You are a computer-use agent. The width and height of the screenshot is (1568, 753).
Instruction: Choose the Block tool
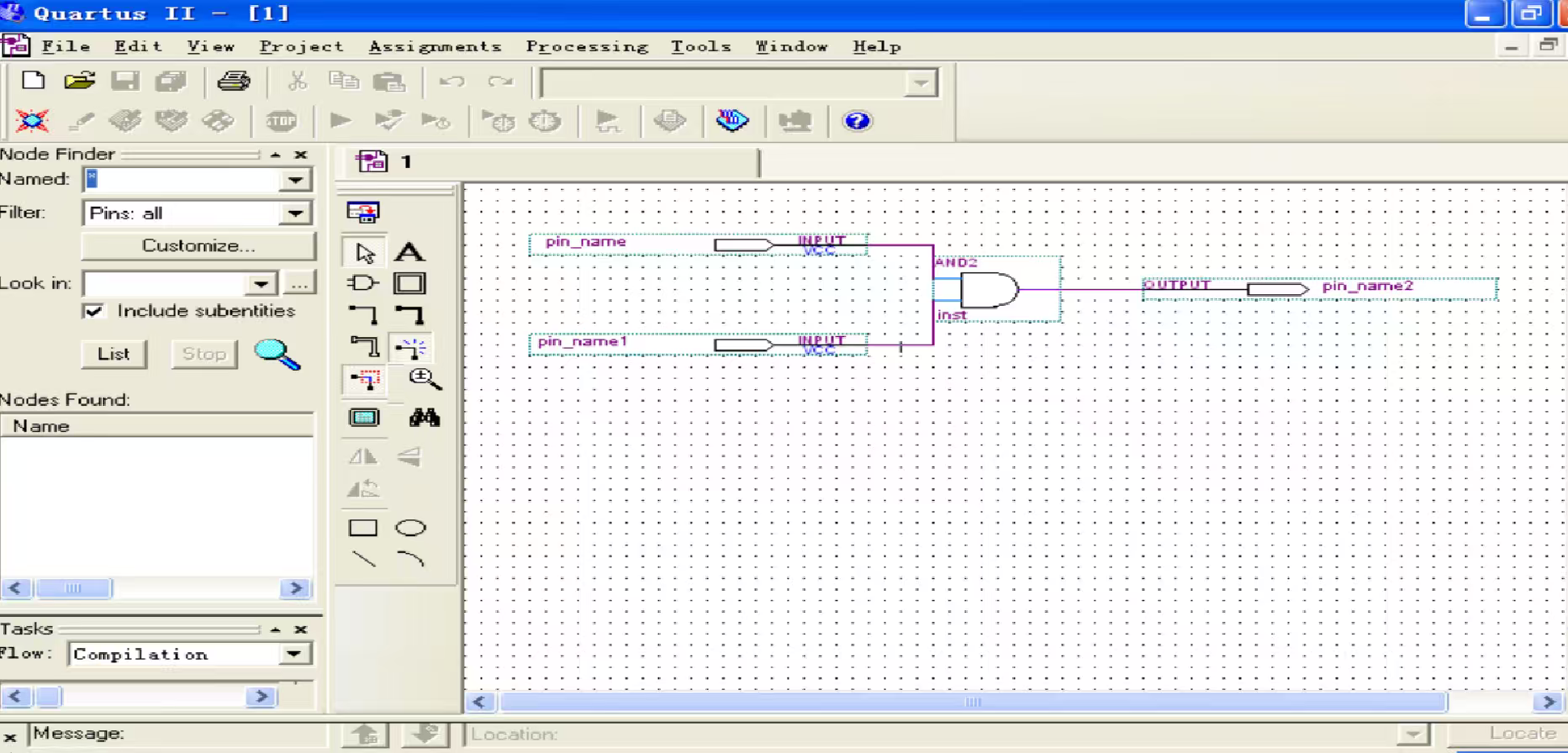click(409, 283)
